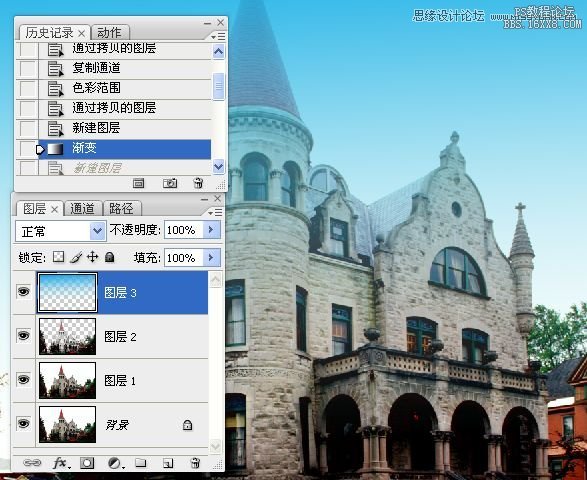Click 图层 3 gradient thumbnail

[67, 293]
